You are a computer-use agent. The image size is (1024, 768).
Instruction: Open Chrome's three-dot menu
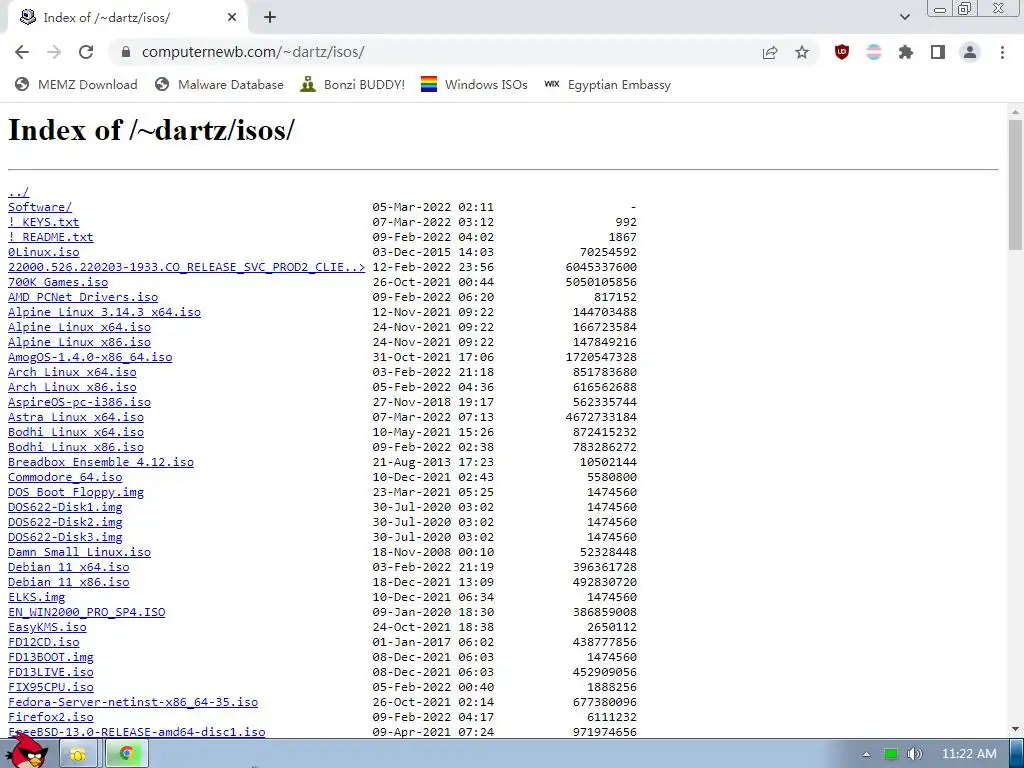(1002, 52)
